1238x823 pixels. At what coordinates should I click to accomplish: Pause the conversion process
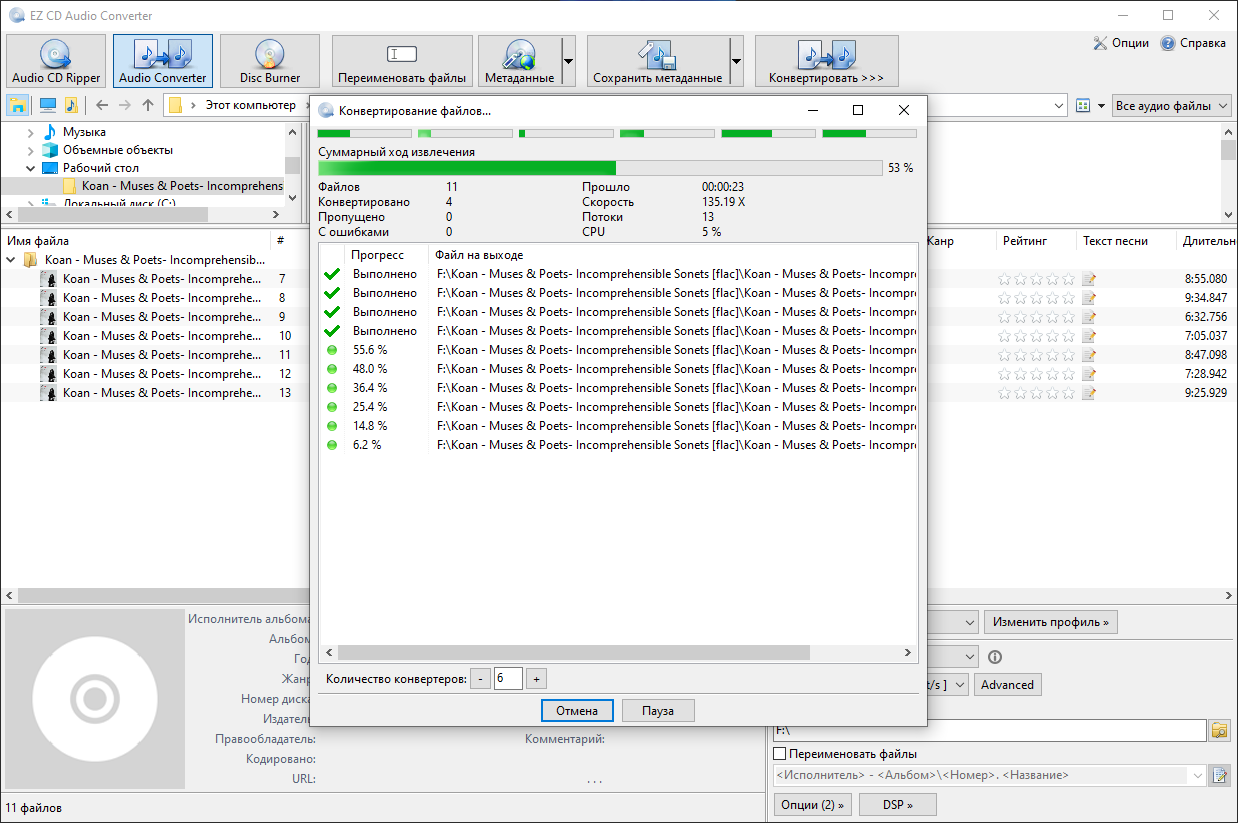pyautogui.click(x=657, y=710)
